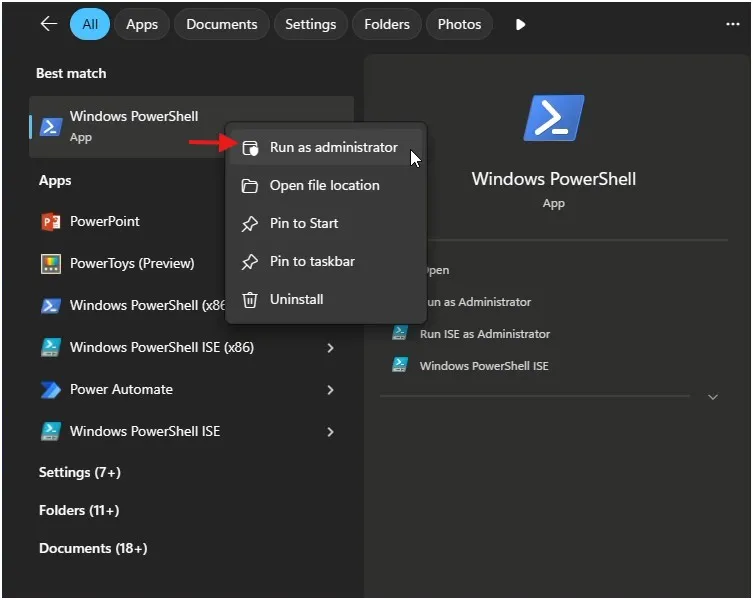The width and height of the screenshot is (753, 600).
Task: Click the large PowerShell icon in preview pane
Action: 554,118
